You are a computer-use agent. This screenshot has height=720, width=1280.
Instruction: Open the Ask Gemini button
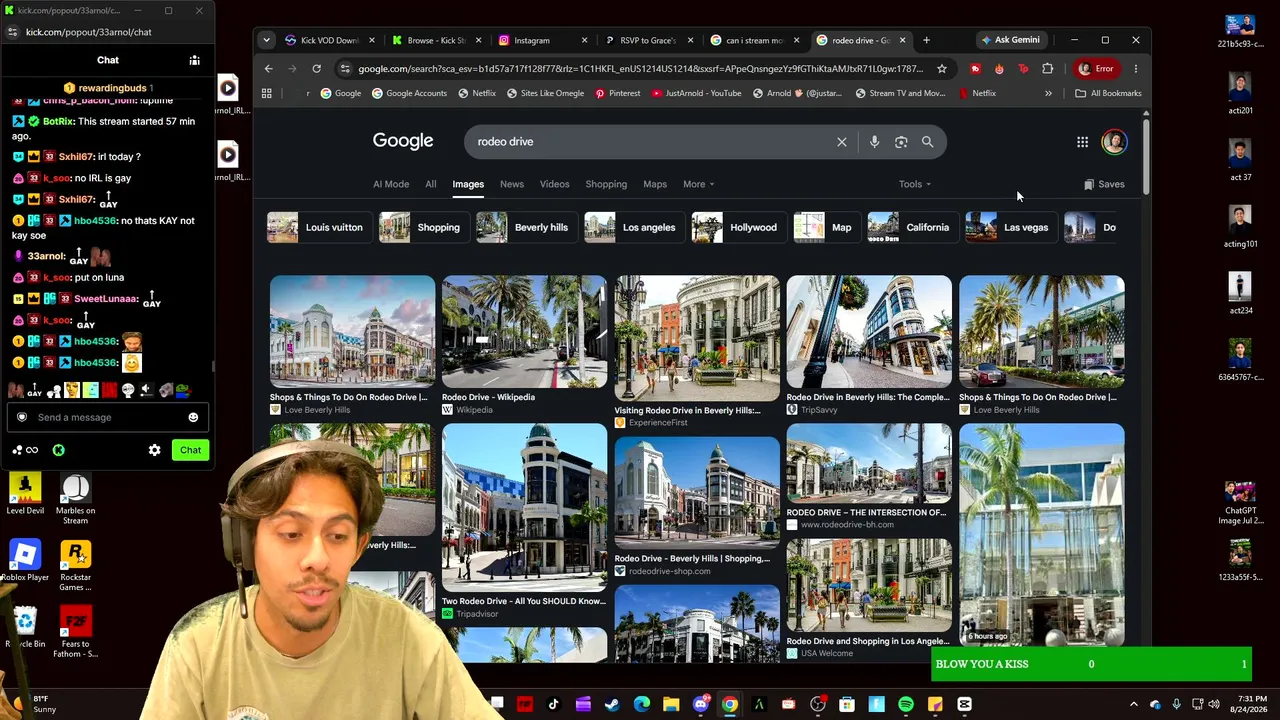[x=1011, y=40]
